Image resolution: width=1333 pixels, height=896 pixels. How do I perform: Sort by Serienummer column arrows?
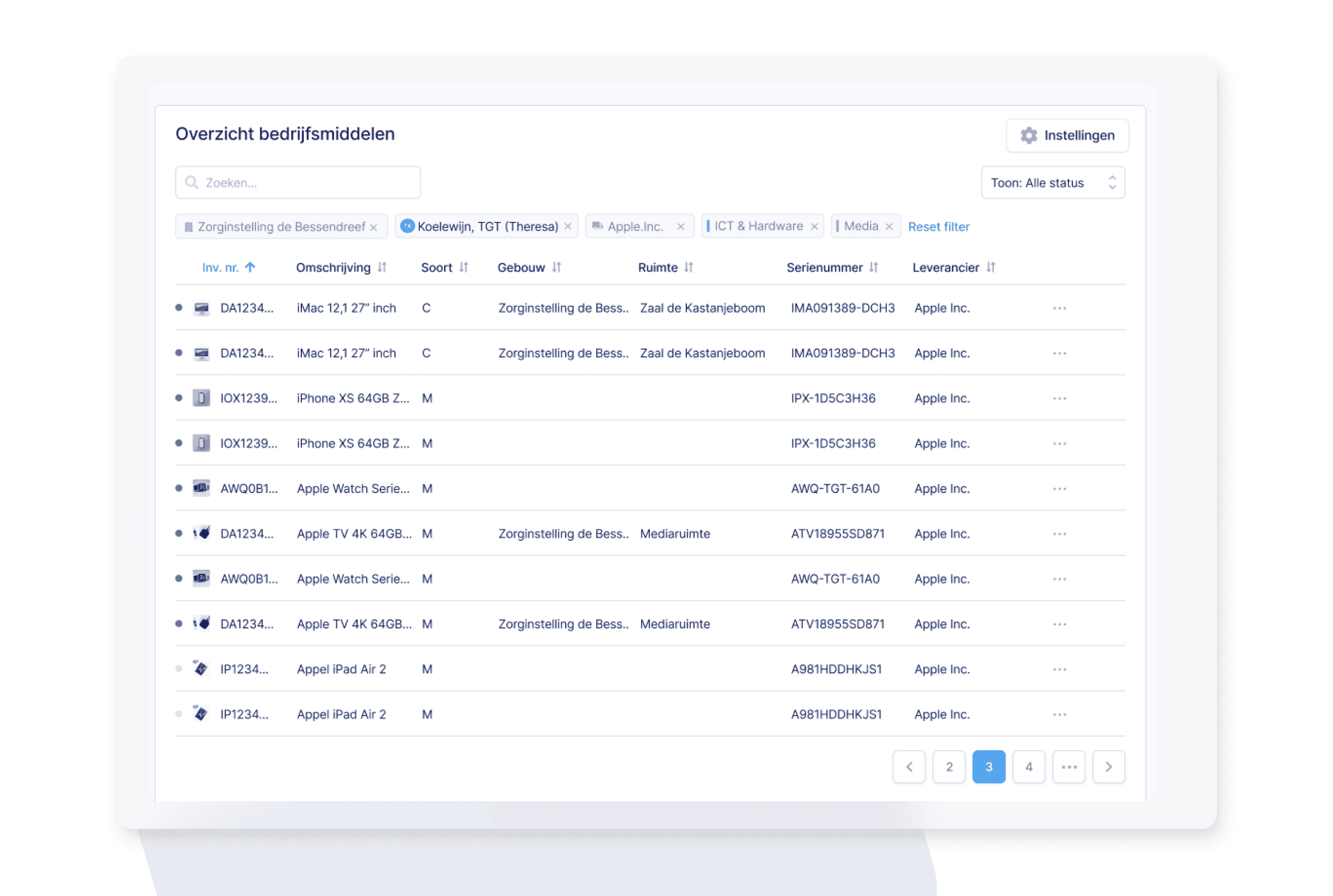874,268
